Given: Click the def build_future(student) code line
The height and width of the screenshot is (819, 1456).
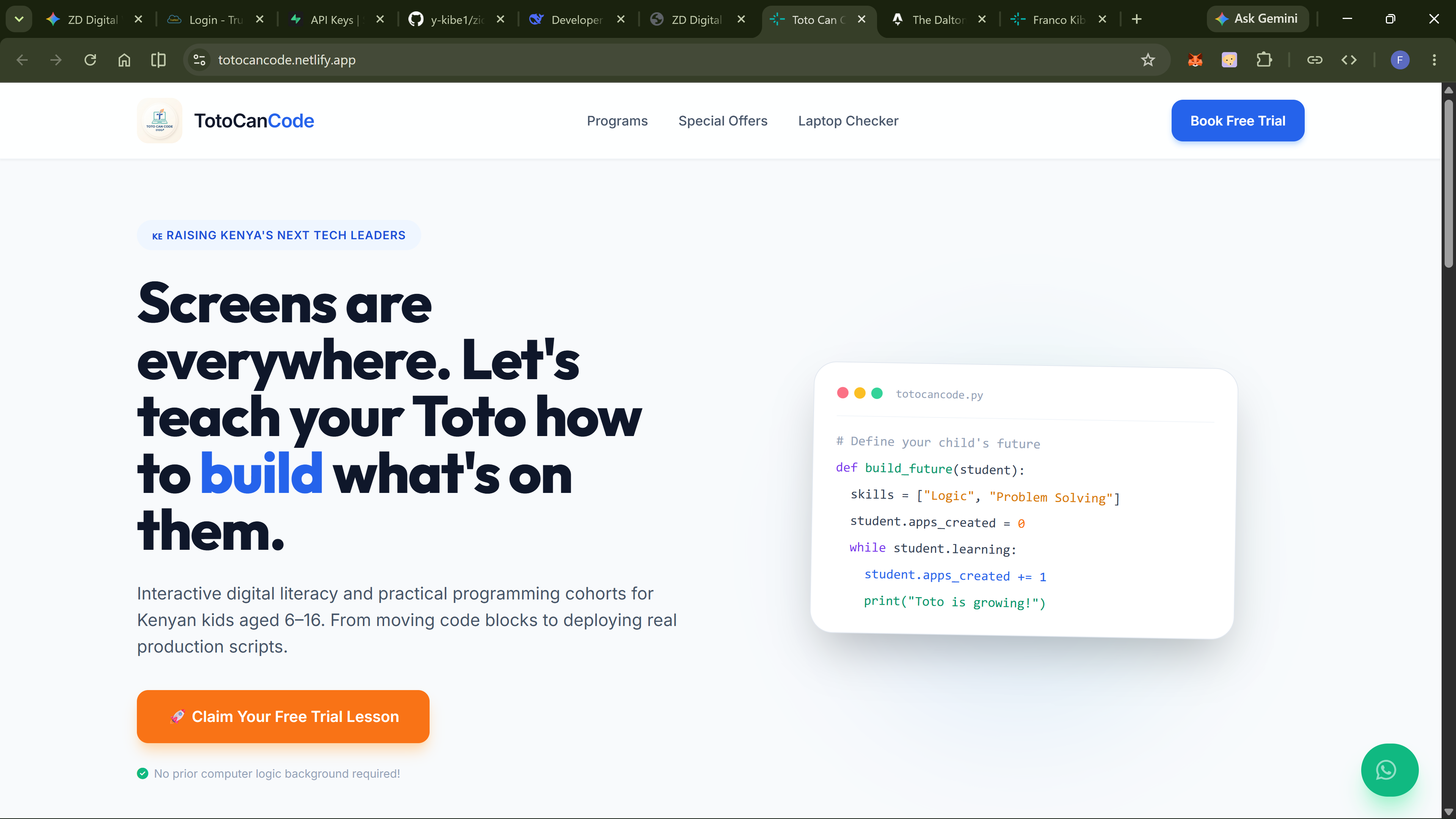Looking at the screenshot, I should (x=930, y=469).
